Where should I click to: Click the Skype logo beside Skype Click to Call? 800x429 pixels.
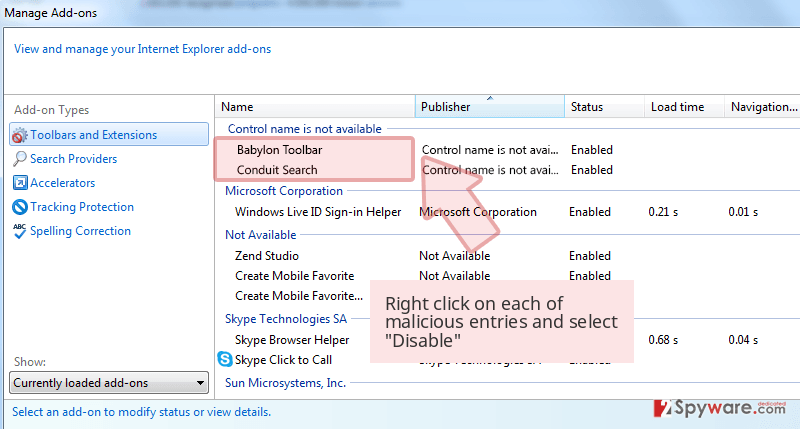pyautogui.click(x=225, y=359)
